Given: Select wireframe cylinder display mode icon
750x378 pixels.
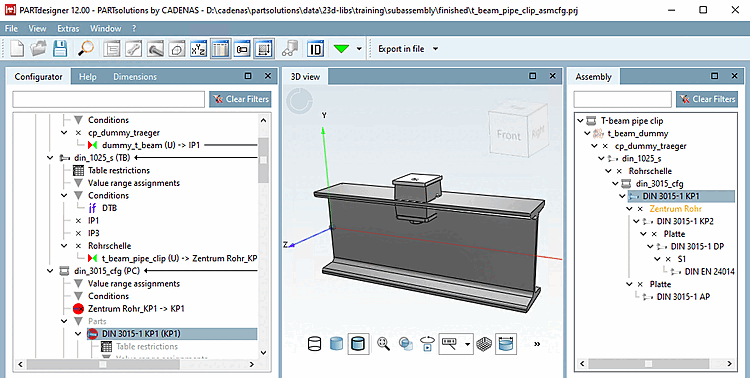Looking at the screenshot, I should 314,344.
